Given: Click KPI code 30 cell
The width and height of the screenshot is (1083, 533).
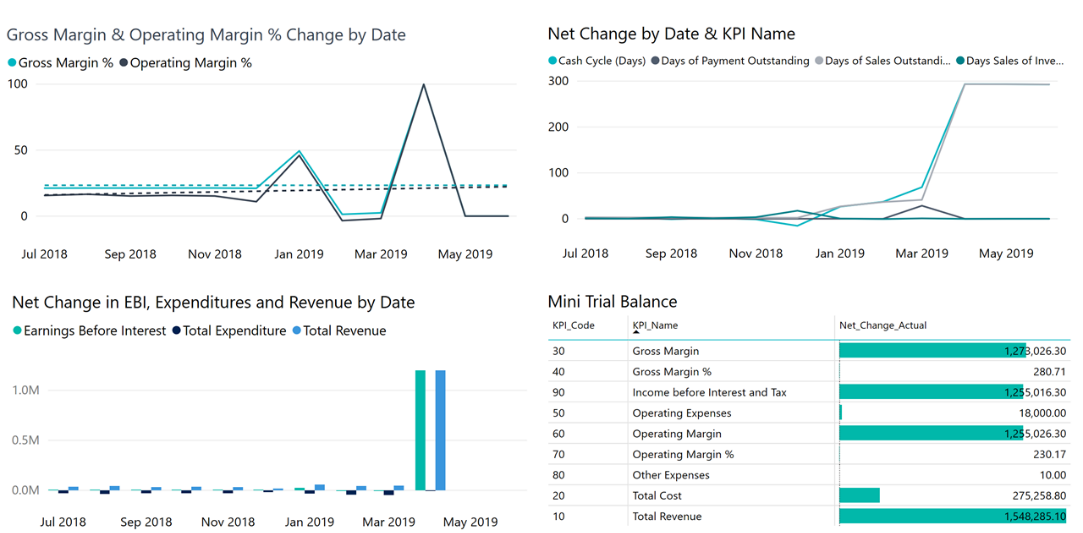Looking at the screenshot, I should [588, 351].
